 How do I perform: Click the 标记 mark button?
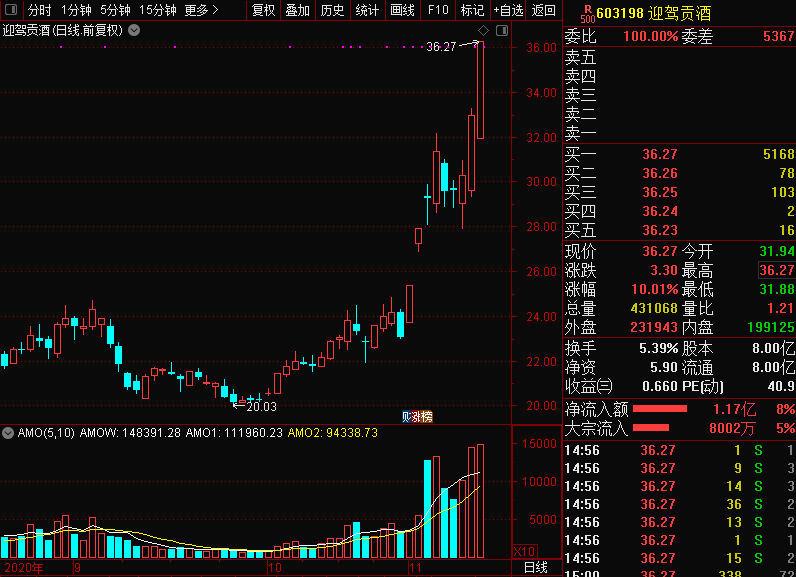pyautogui.click(x=472, y=10)
